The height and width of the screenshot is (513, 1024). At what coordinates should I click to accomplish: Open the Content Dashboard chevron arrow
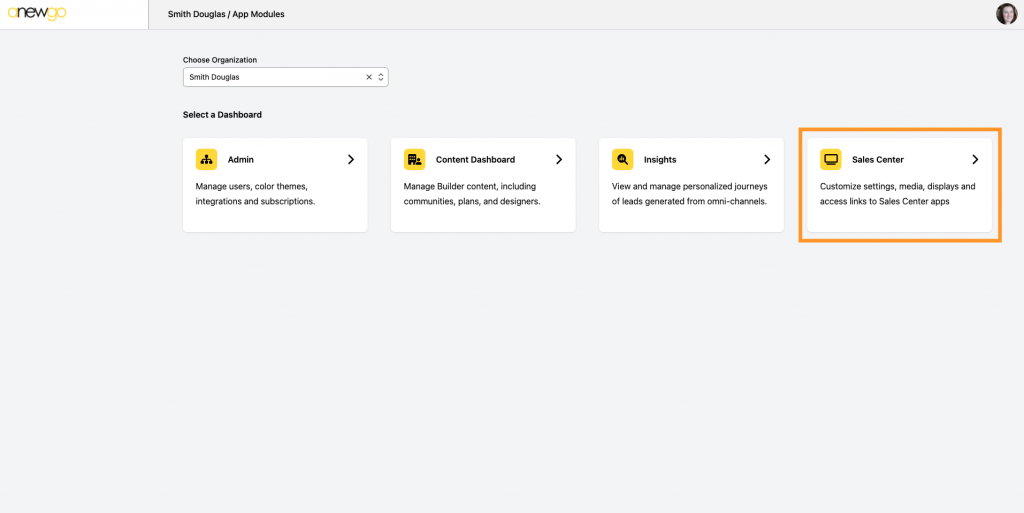[x=559, y=159]
